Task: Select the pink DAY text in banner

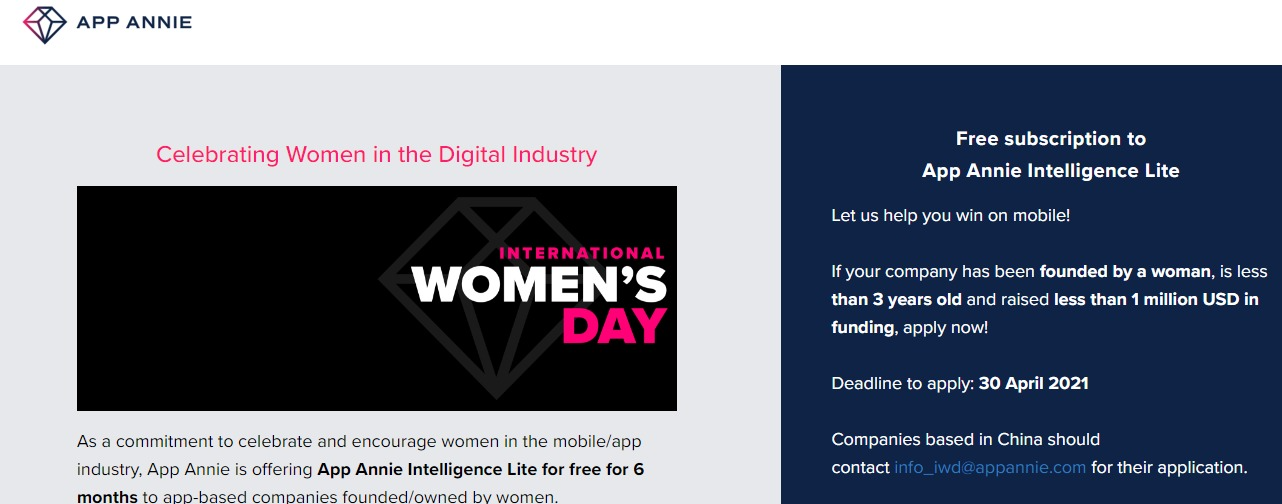Action: (x=614, y=326)
